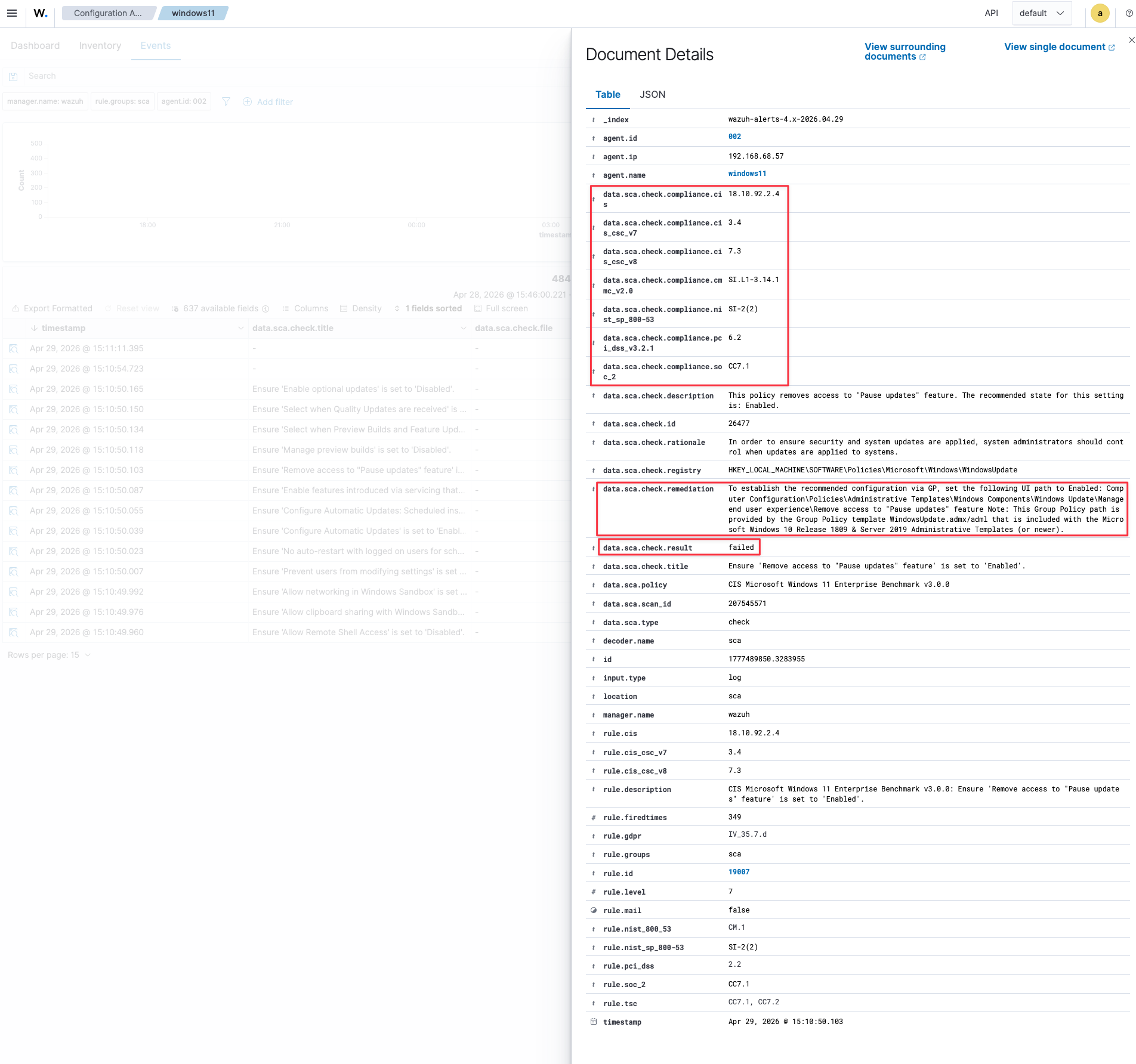Click the filter options funnel icon
This screenshot has width=1136, height=1064.
pyautogui.click(x=226, y=101)
